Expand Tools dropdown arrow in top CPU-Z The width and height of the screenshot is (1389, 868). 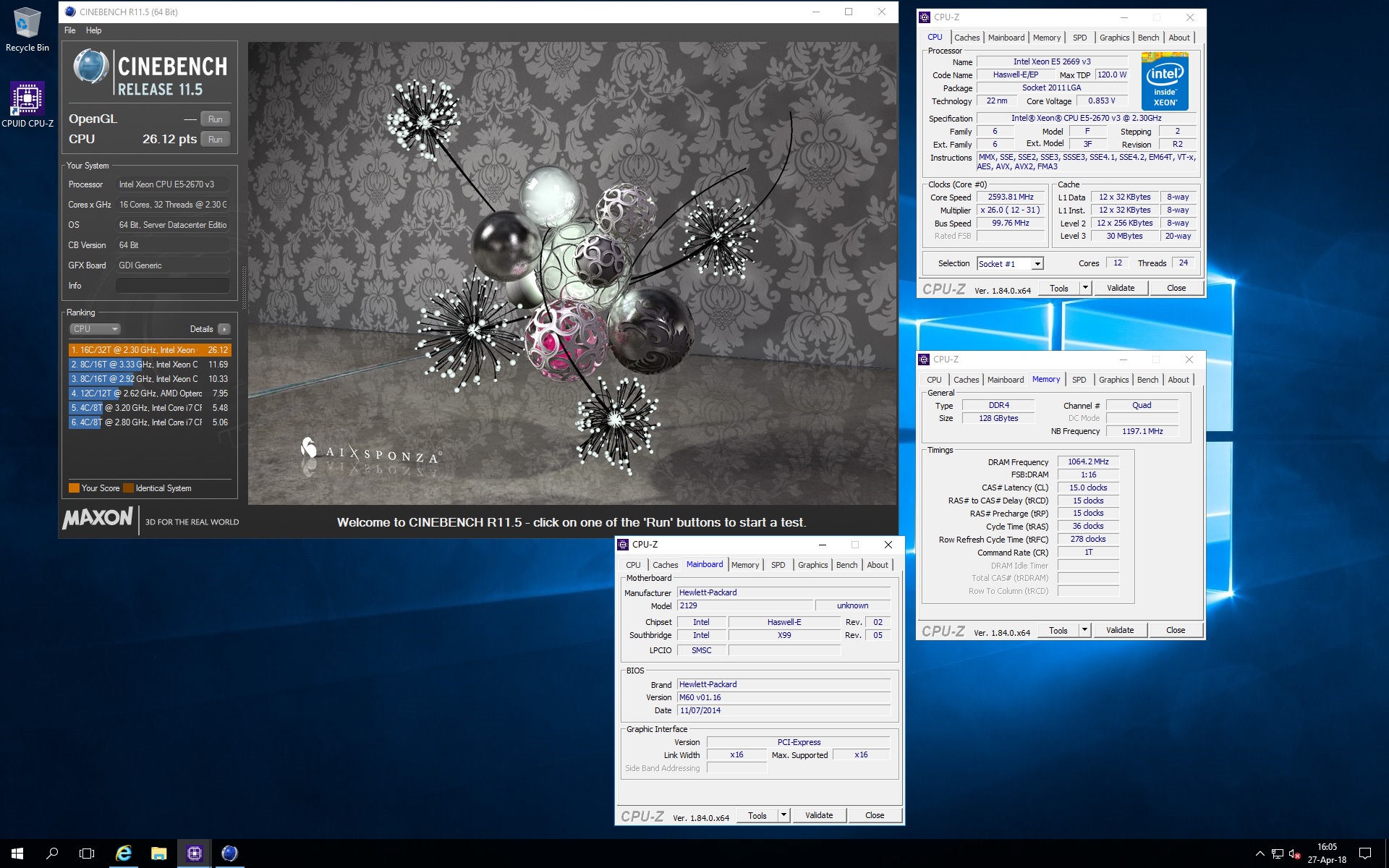[1084, 288]
